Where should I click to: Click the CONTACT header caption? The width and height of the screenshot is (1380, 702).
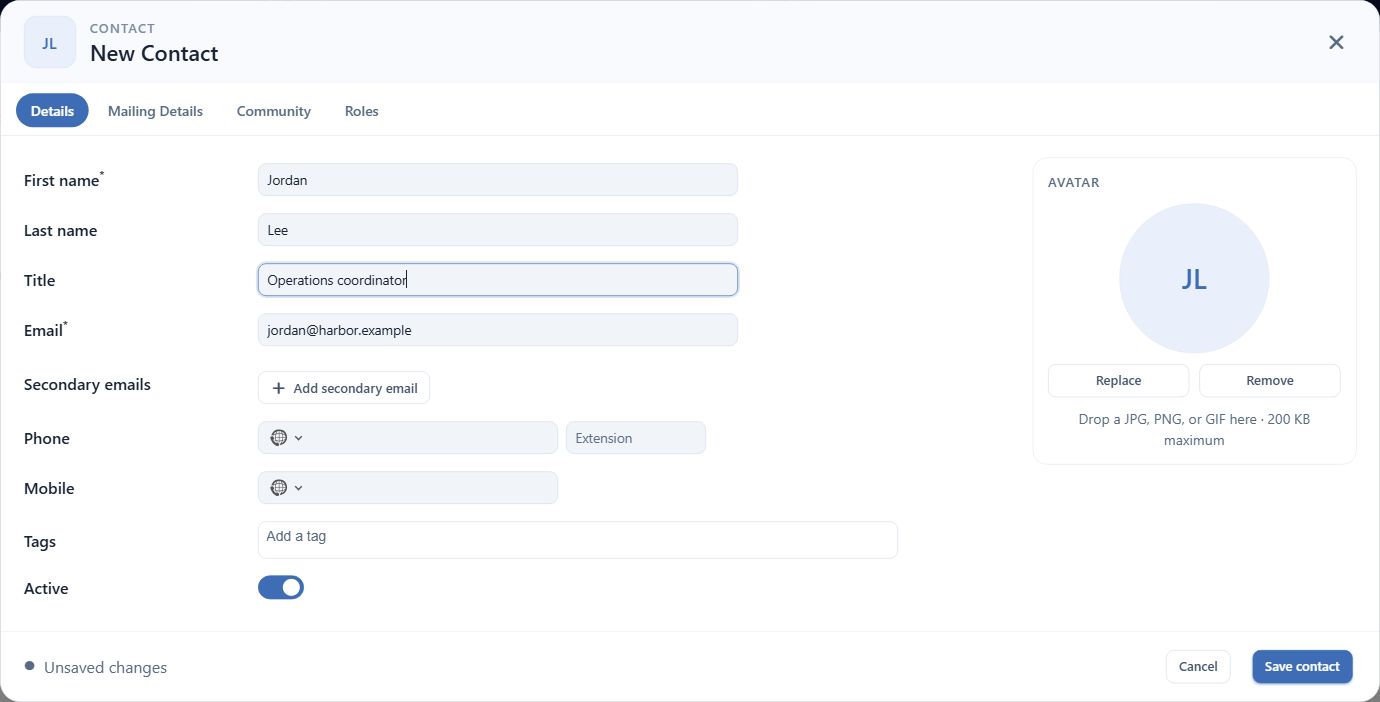coord(122,29)
